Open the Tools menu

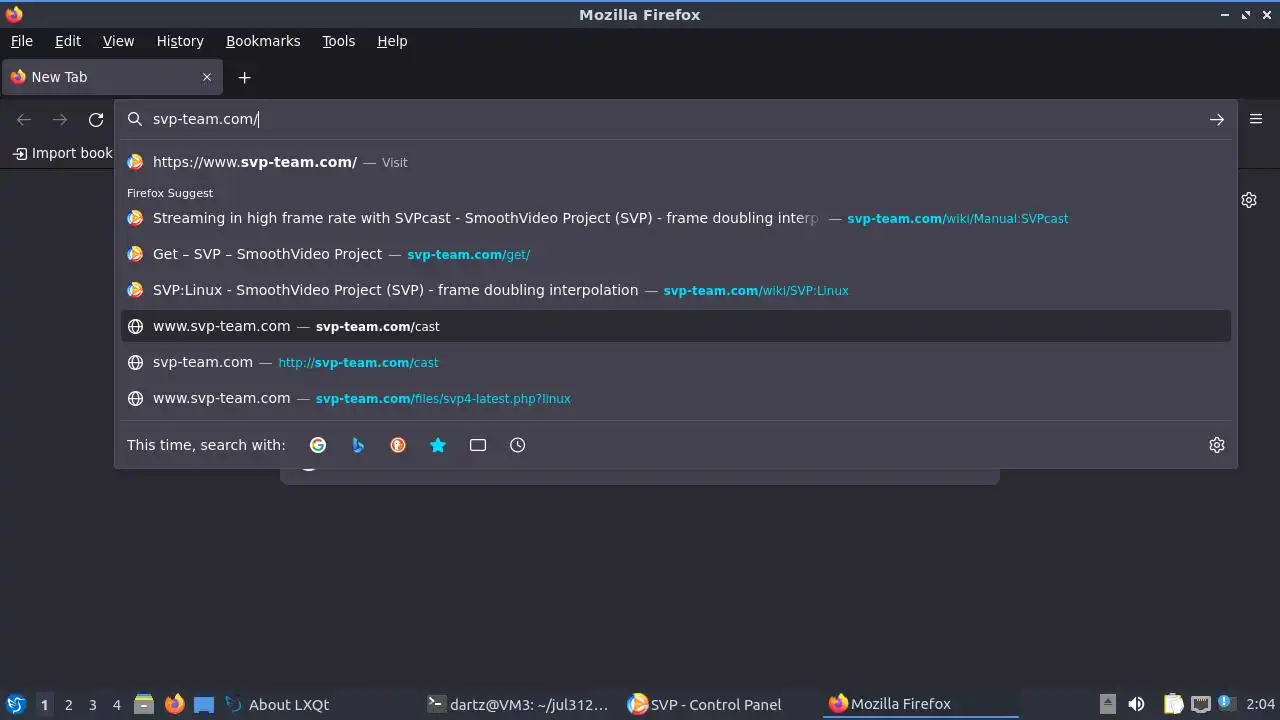(338, 41)
